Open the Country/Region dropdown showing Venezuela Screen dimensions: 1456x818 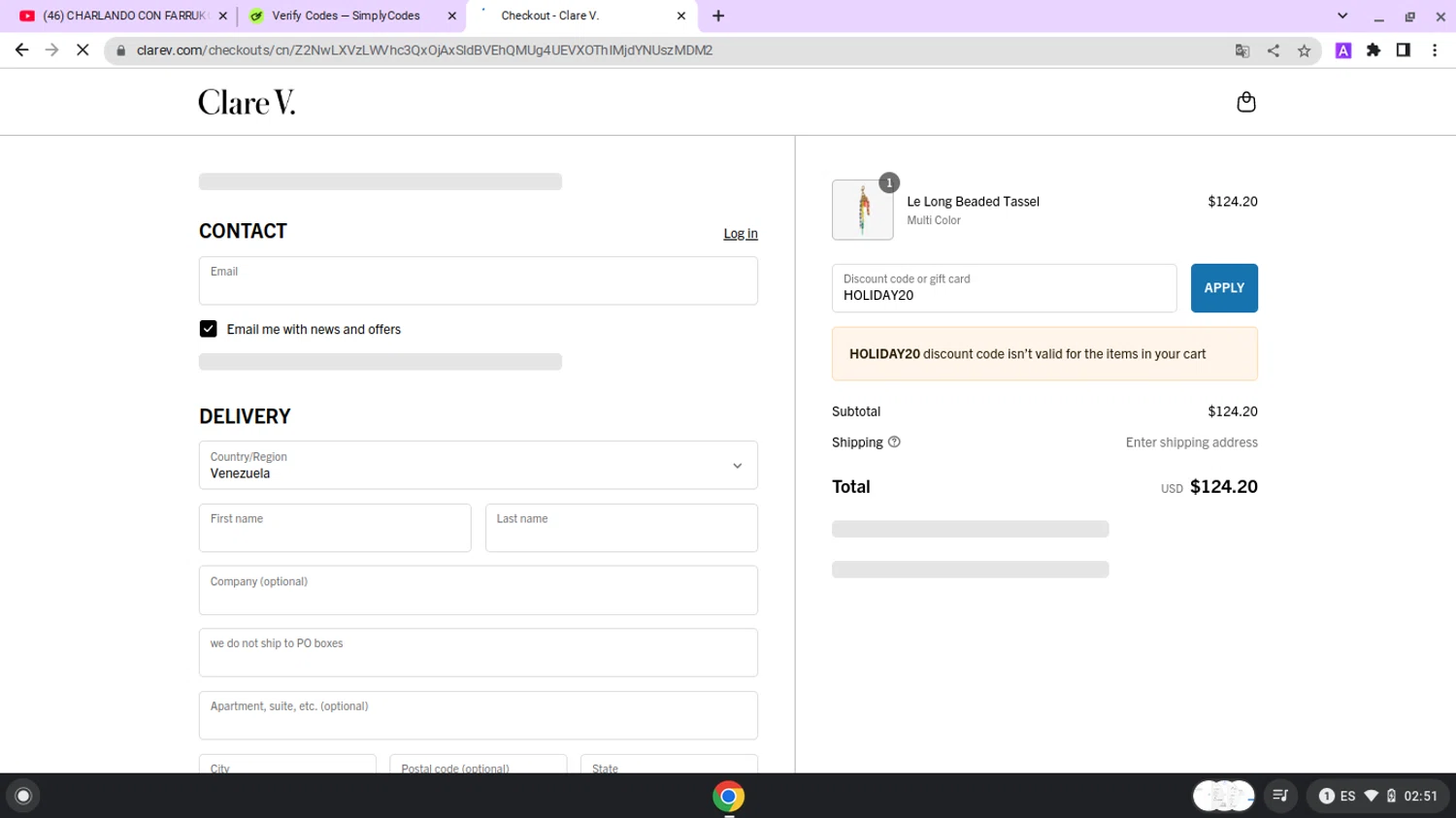click(478, 466)
